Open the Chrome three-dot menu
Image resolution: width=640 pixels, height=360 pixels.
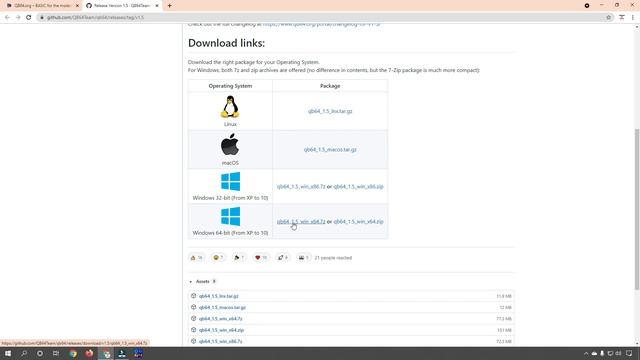coord(633,18)
